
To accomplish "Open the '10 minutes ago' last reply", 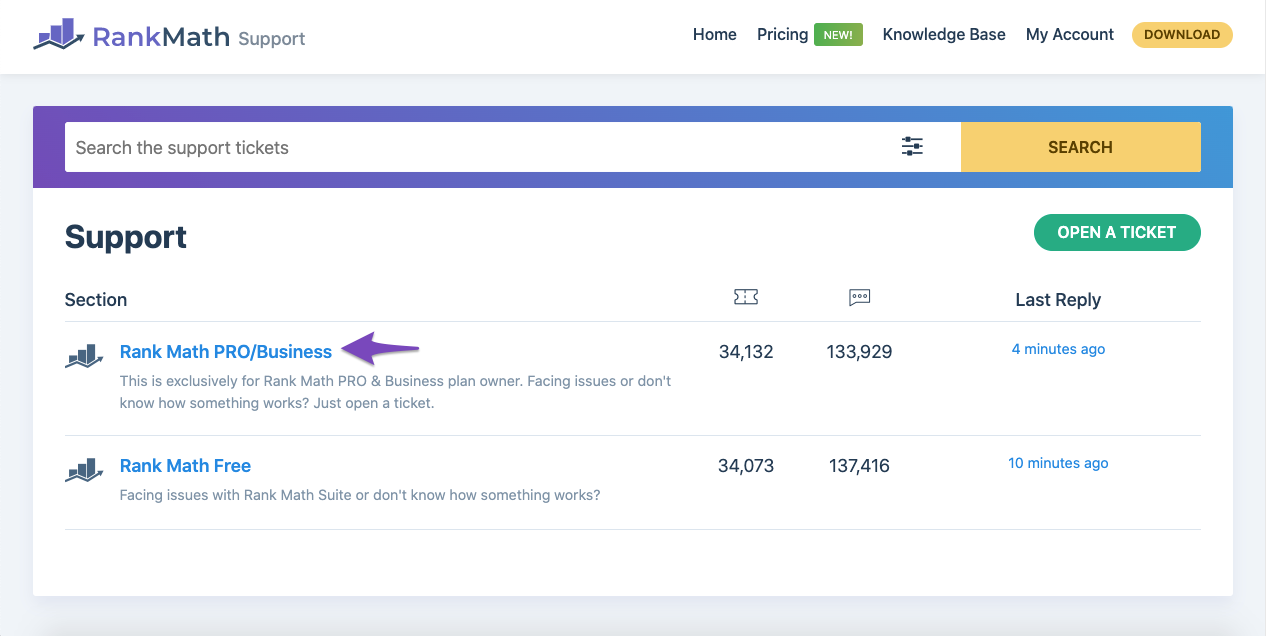I will (1058, 463).
